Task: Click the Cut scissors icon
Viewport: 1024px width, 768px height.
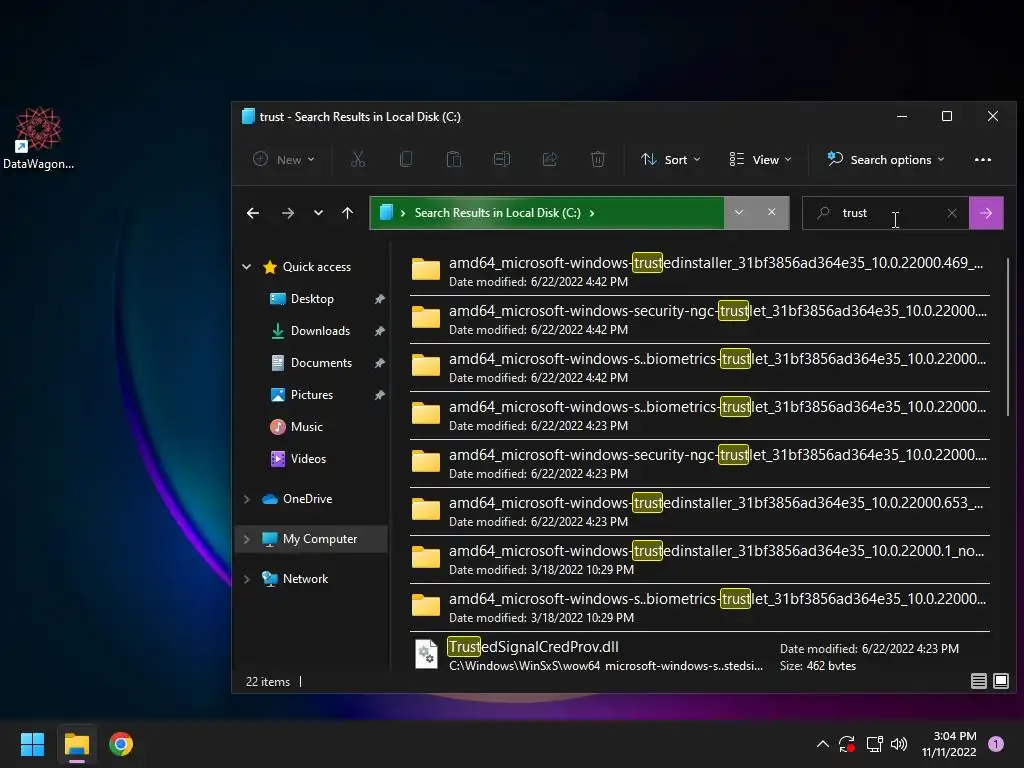Action: [358, 159]
